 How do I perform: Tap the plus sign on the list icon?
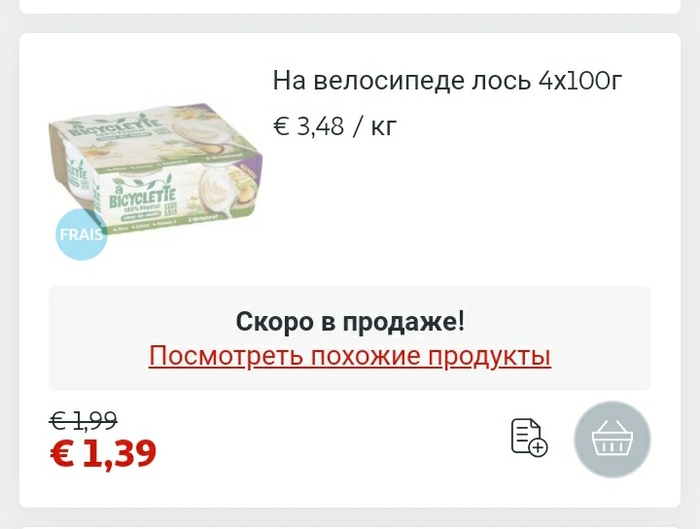[x=538, y=447]
